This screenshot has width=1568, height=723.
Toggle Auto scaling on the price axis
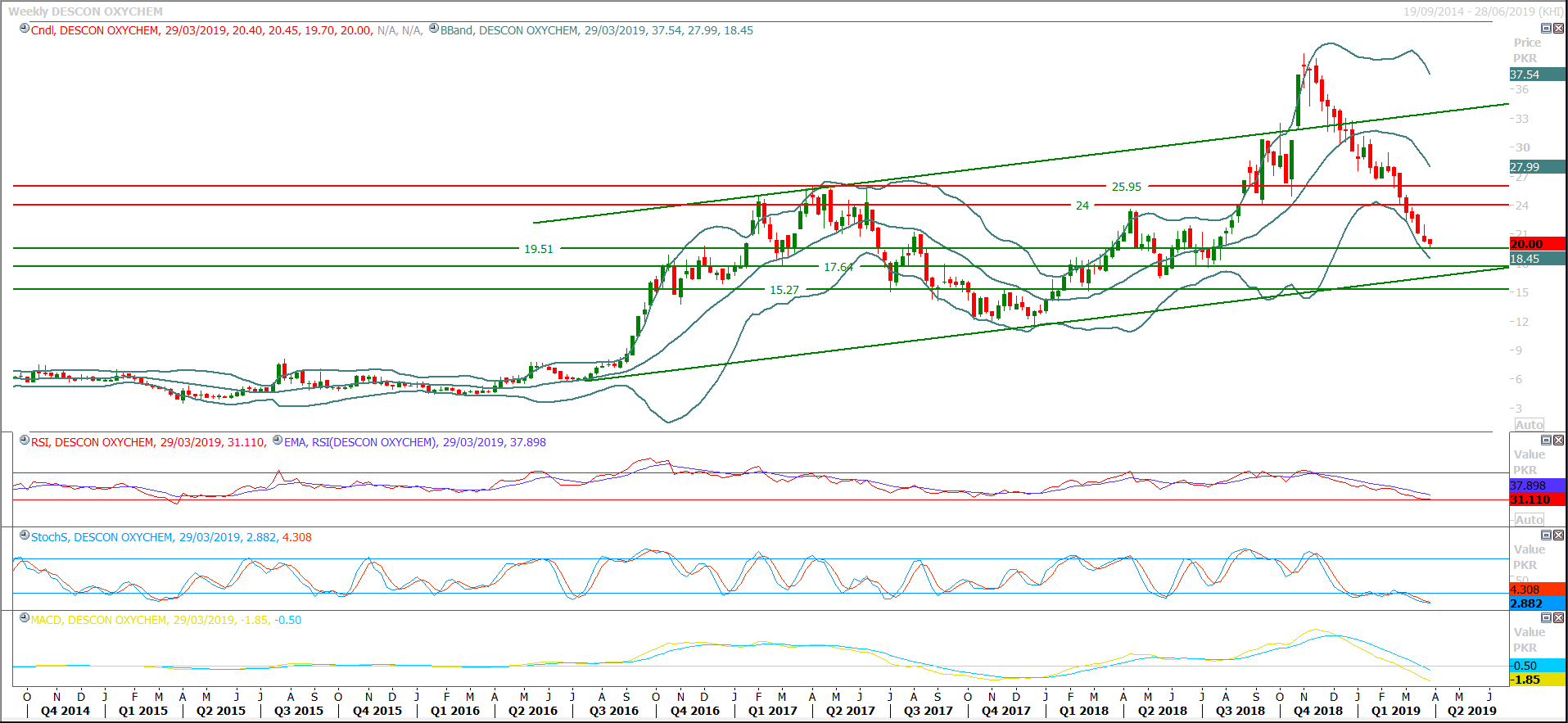point(1529,424)
